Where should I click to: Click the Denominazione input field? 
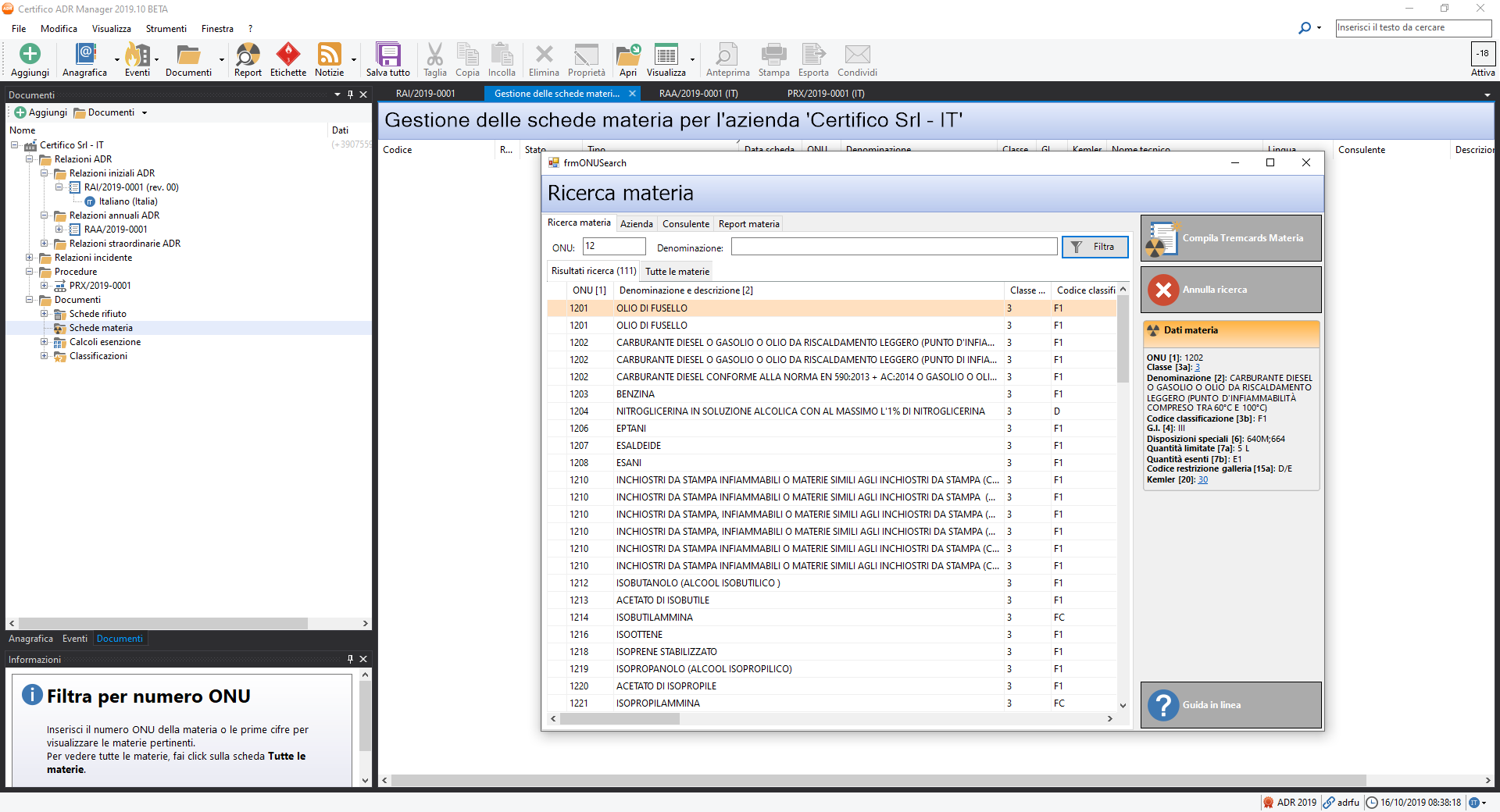pos(893,248)
